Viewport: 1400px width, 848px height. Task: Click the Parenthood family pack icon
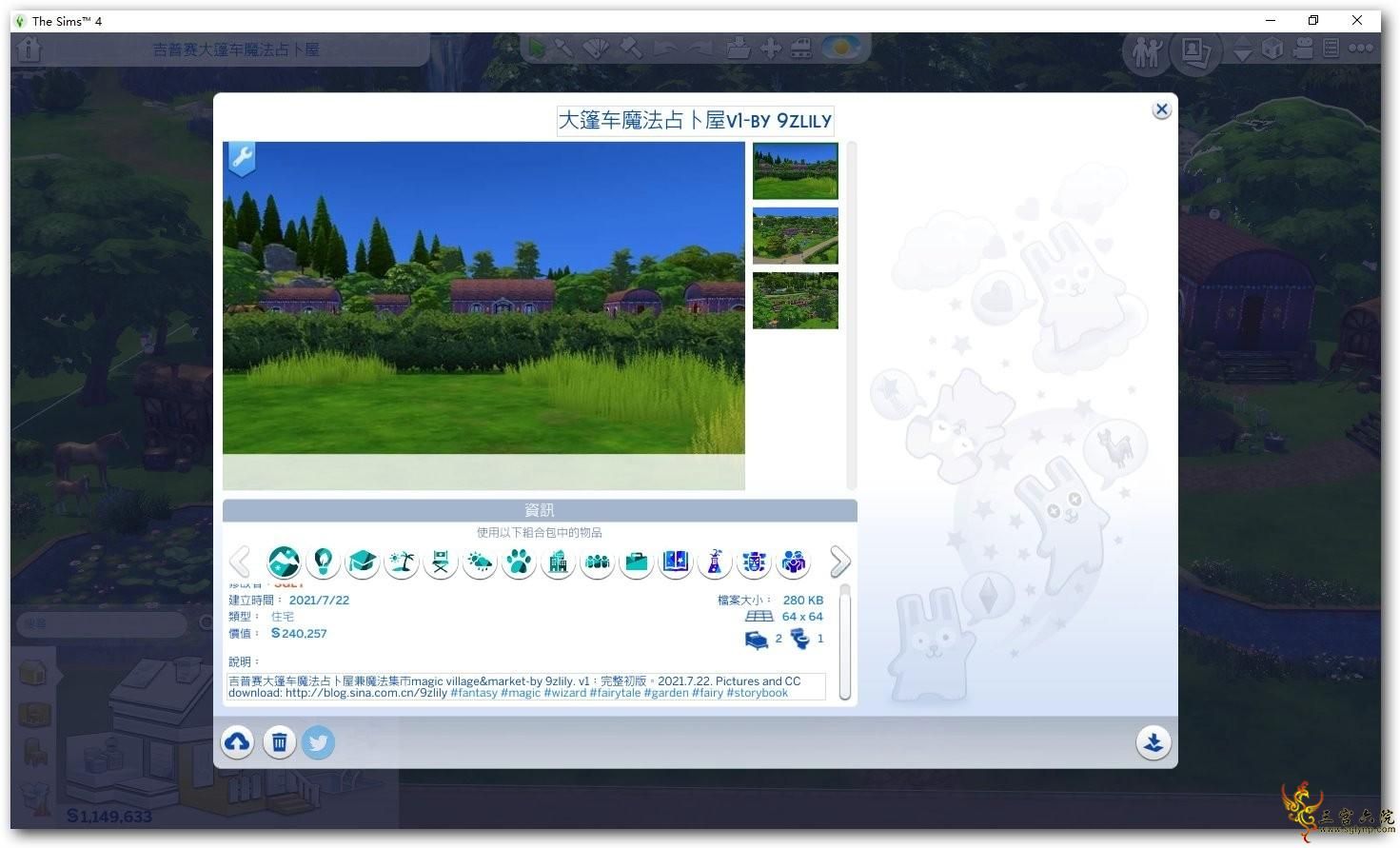tap(793, 562)
